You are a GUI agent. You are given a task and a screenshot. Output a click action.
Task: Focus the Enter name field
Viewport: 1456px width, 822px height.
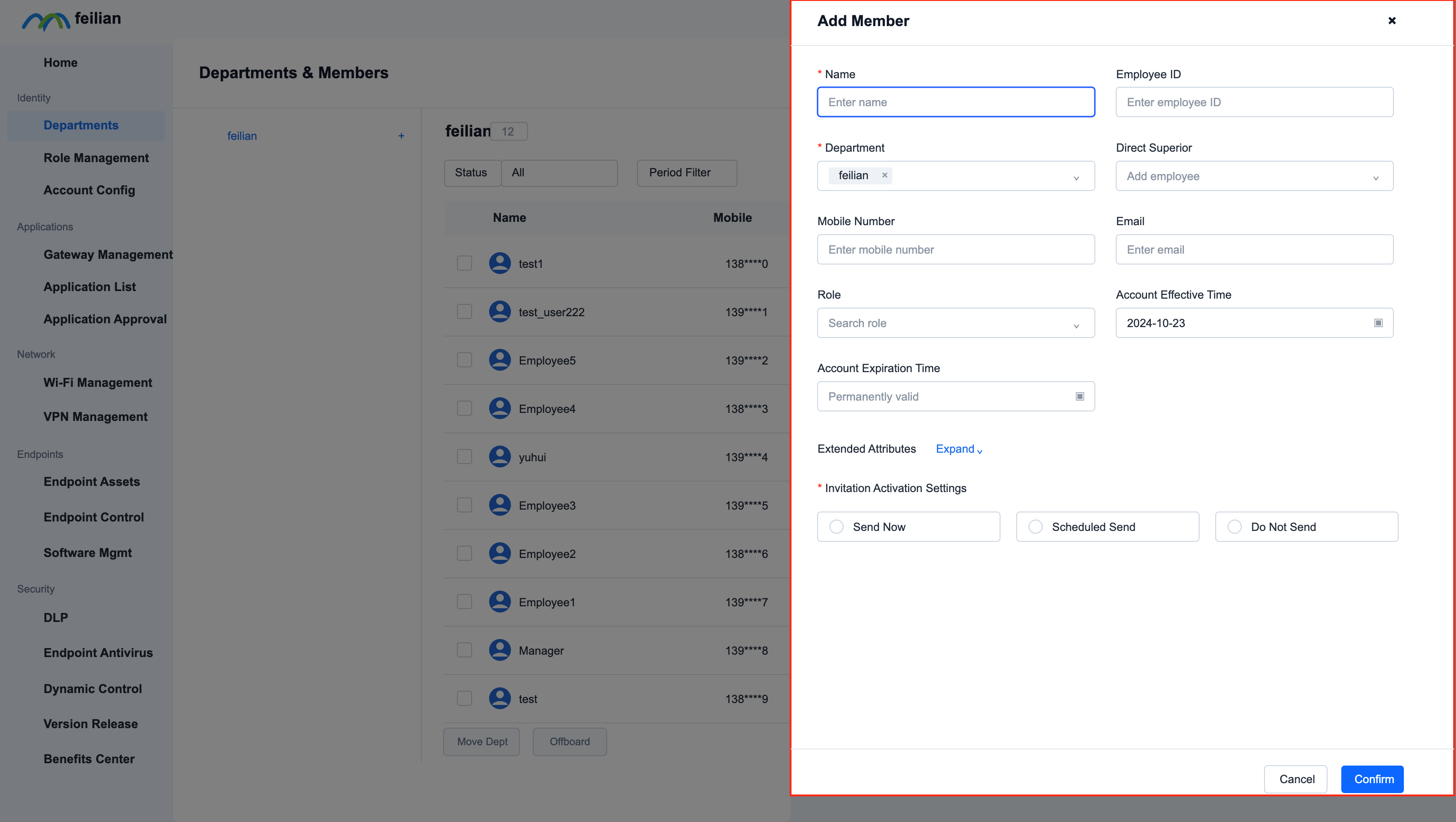click(x=956, y=102)
